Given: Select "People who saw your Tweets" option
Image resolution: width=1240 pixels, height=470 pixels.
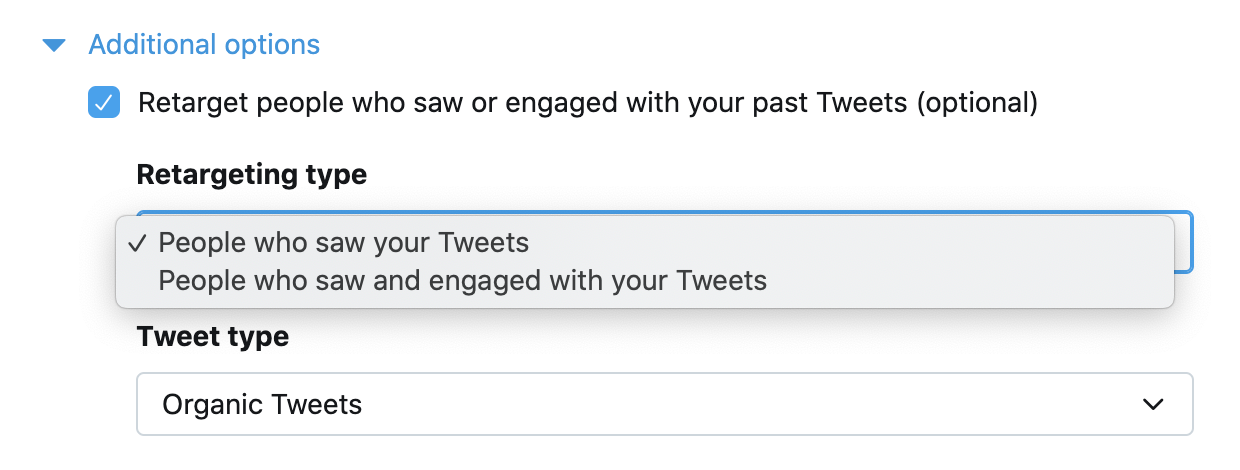Looking at the screenshot, I should (x=343, y=243).
